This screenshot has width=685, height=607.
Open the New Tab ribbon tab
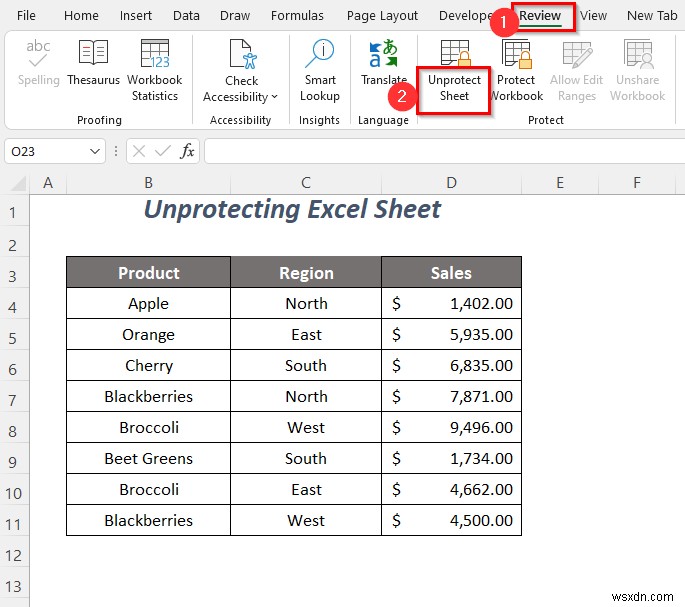(x=652, y=16)
